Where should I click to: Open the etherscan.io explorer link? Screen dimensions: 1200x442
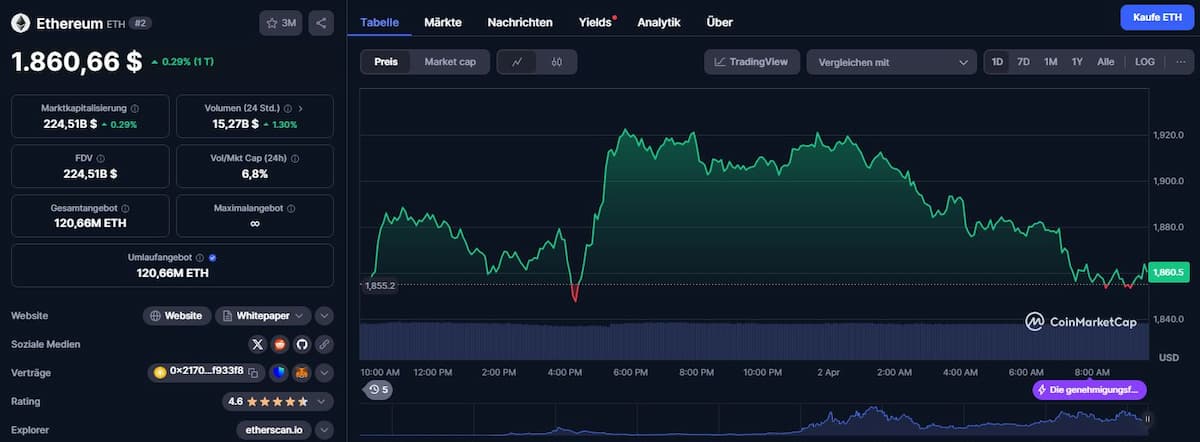[274, 429]
